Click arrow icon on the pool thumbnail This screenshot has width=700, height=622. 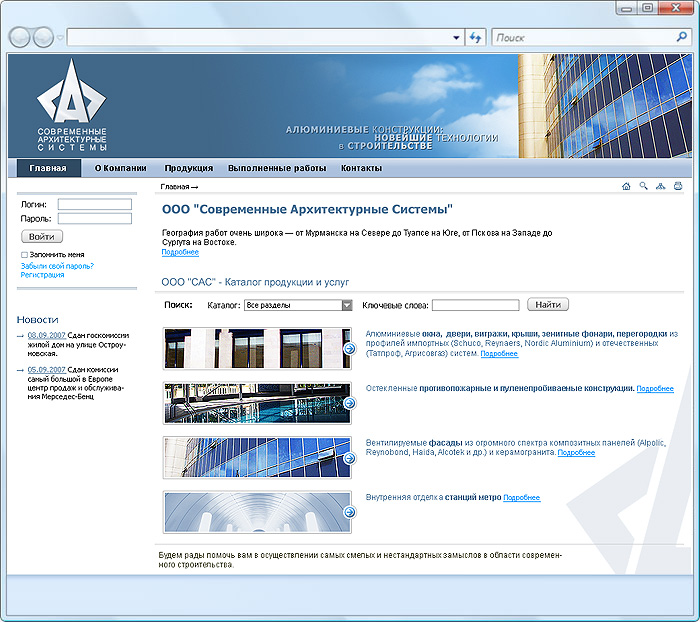coord(350,403)
